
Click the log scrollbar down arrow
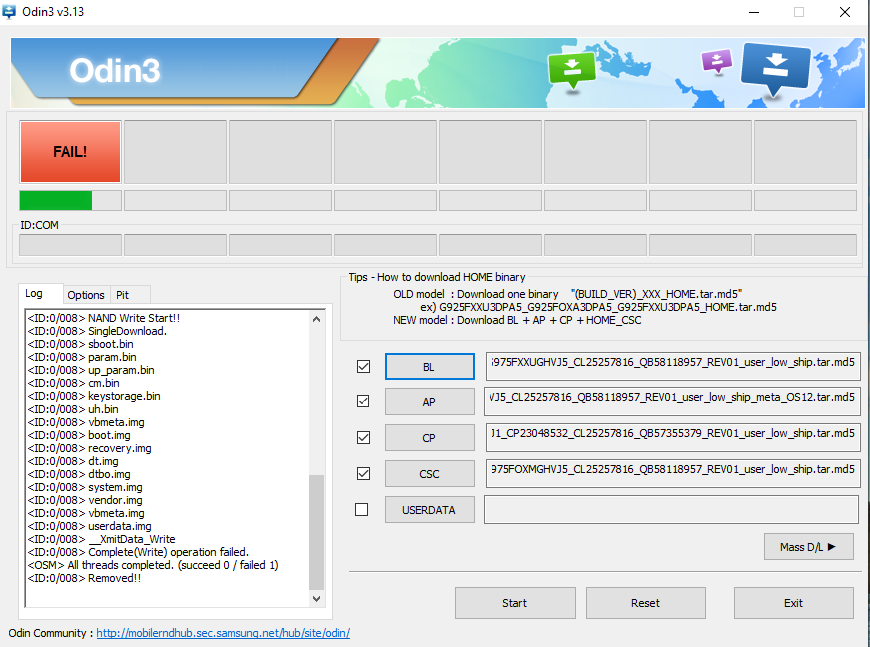pyautogui.click(x=316, y=599)
